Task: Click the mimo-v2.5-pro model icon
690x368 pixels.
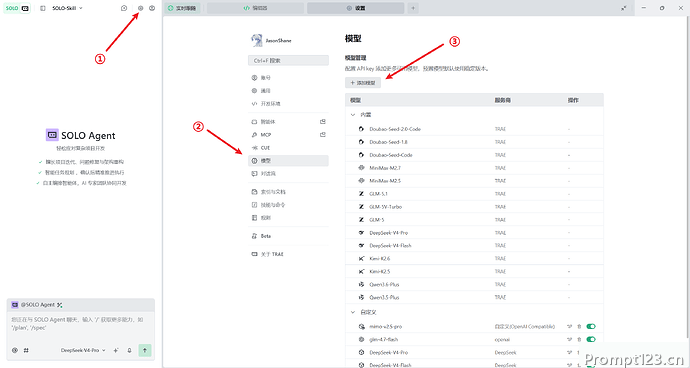Action: tap(362, 327)
